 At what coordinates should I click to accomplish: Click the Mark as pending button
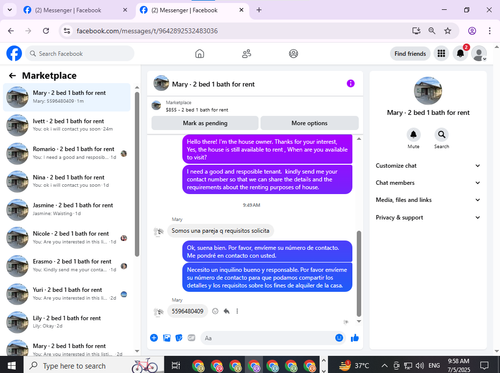point(205,123)
